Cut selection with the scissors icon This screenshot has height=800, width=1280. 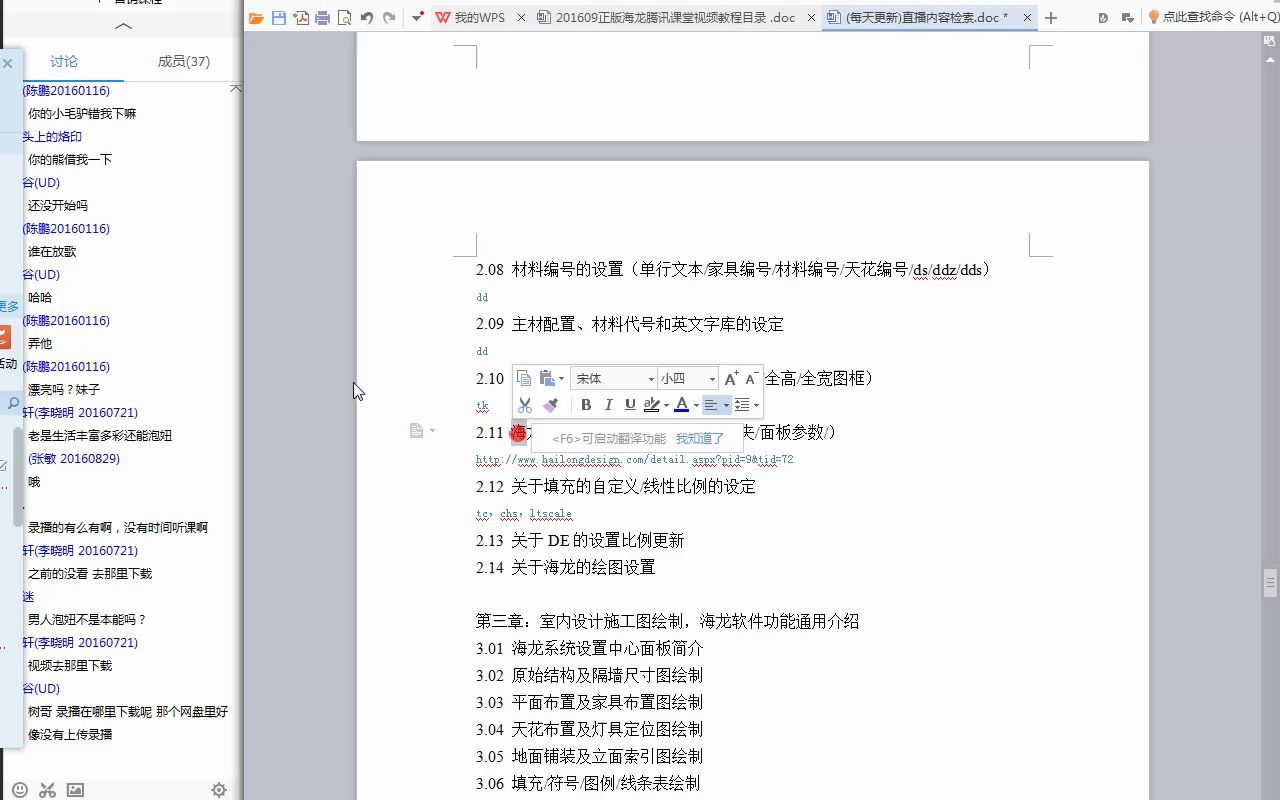pyautogui.click(x=524, y=405)
